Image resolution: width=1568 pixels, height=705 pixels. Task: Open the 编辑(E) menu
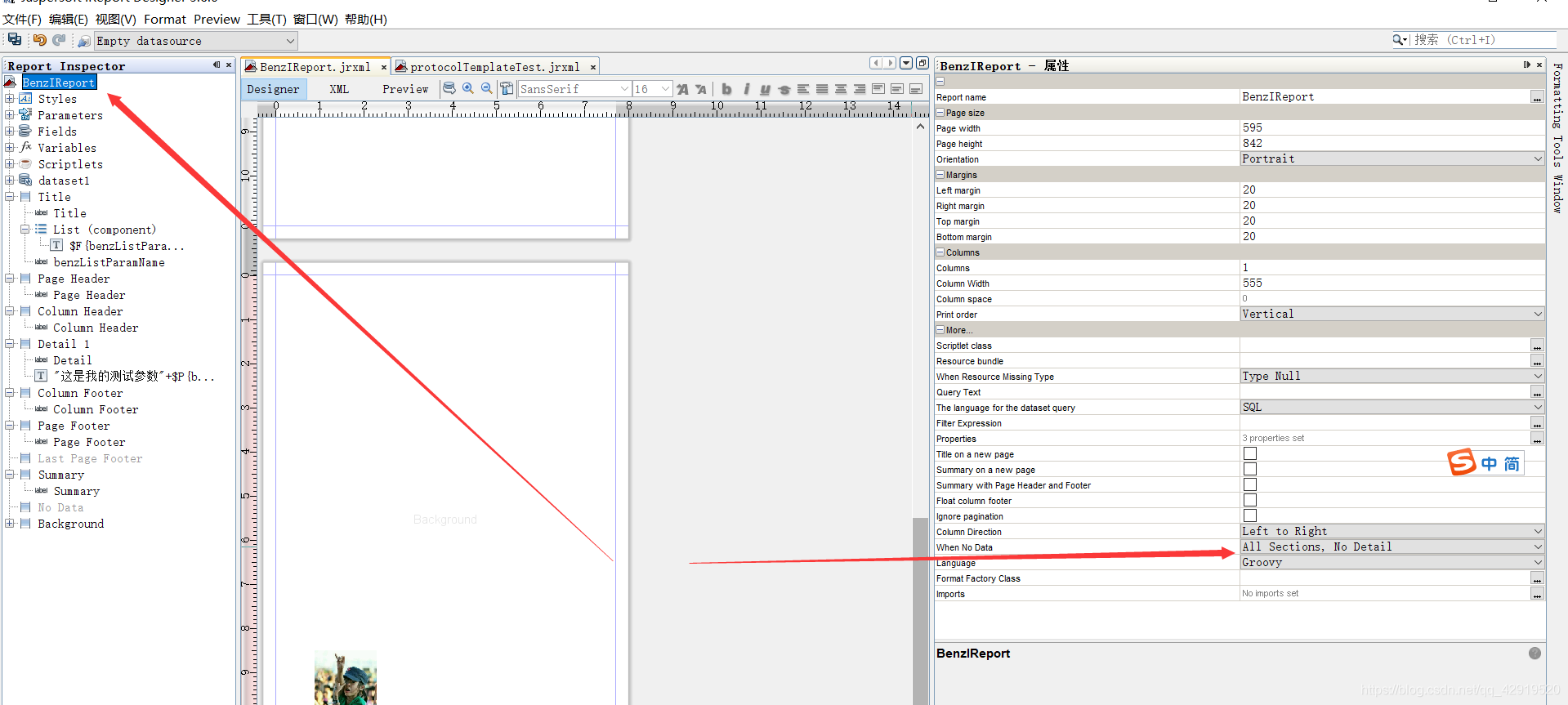point(69,19)
